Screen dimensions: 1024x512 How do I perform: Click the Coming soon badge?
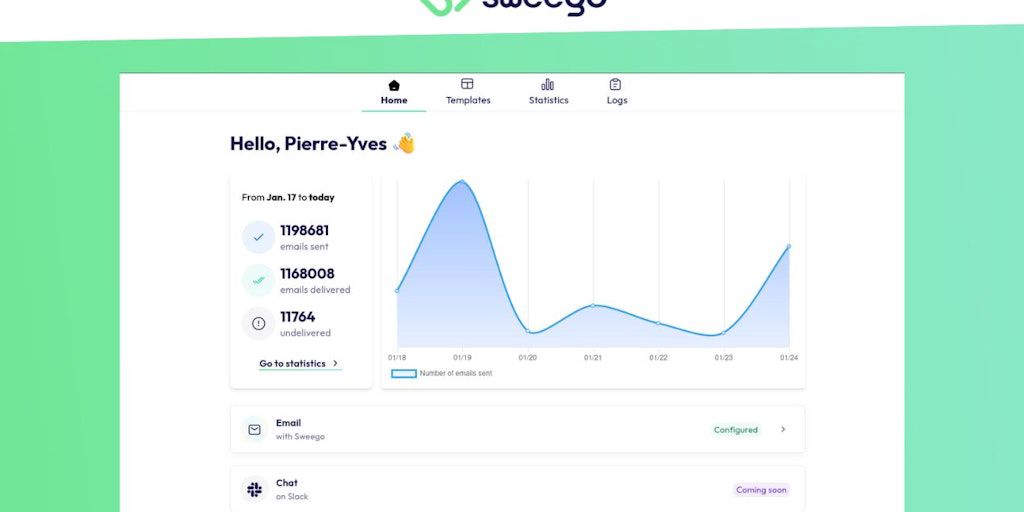(x=761, y=490)
